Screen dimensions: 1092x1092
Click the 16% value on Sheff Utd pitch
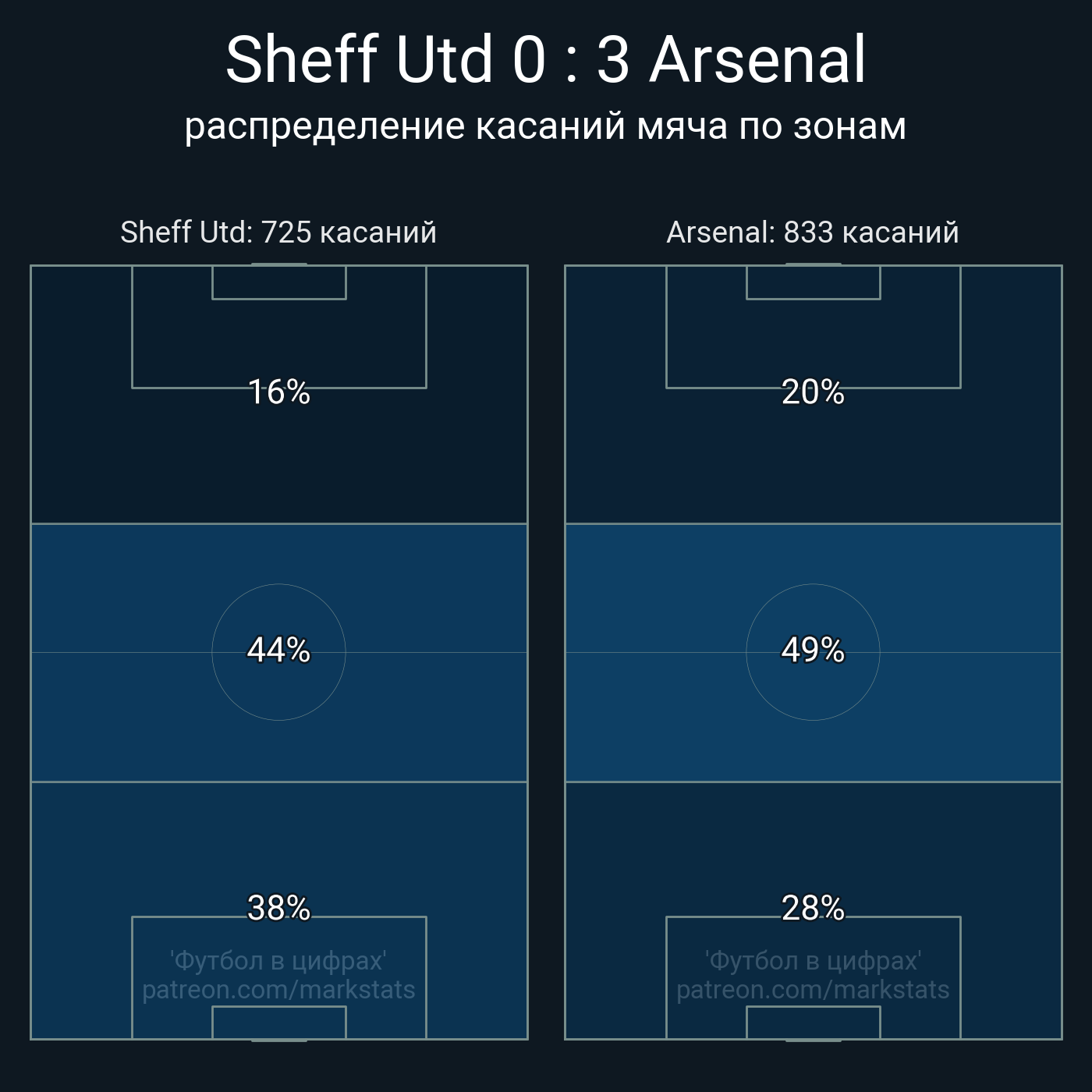(278, 392)
